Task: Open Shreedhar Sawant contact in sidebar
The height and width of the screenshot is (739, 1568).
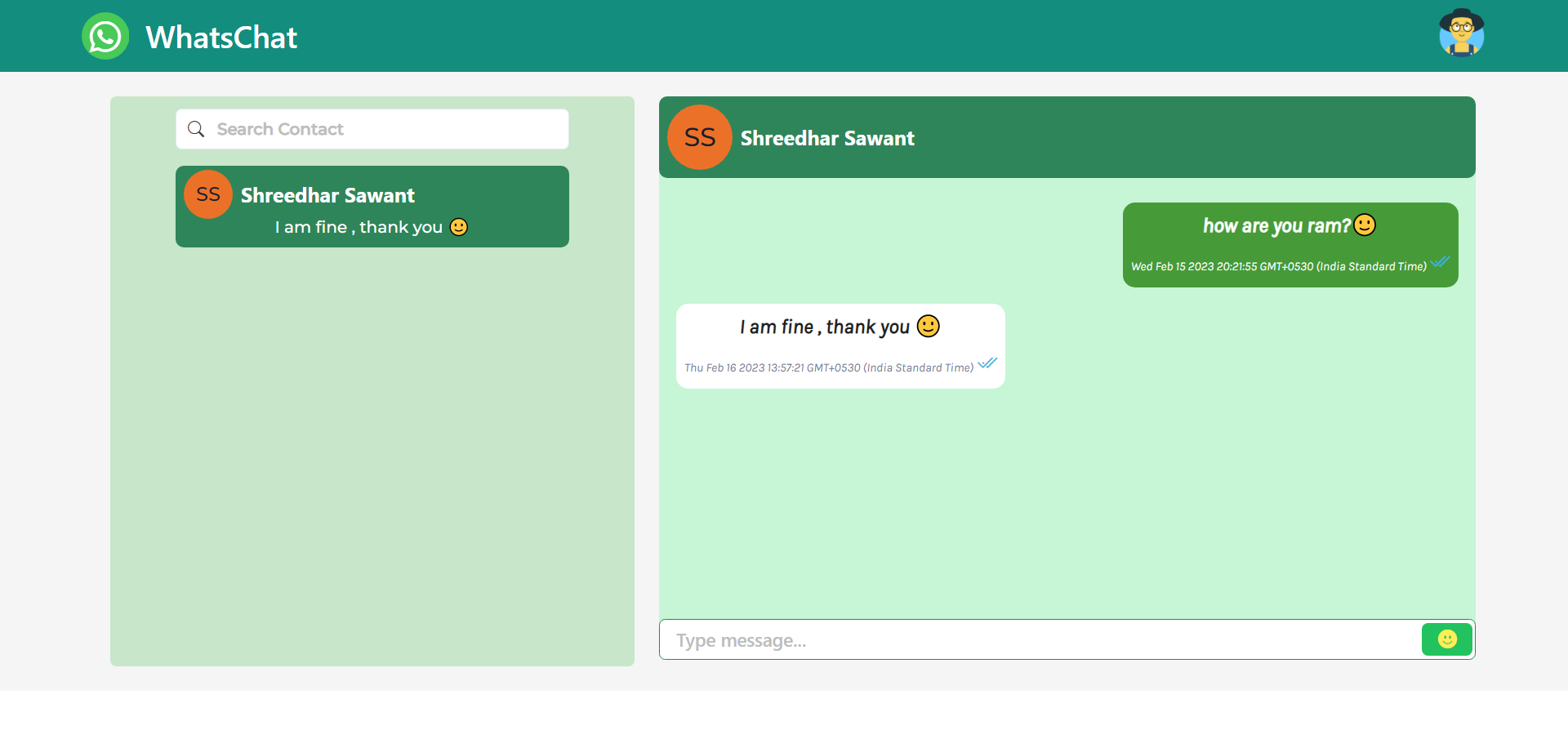Action: pos(372,207)
